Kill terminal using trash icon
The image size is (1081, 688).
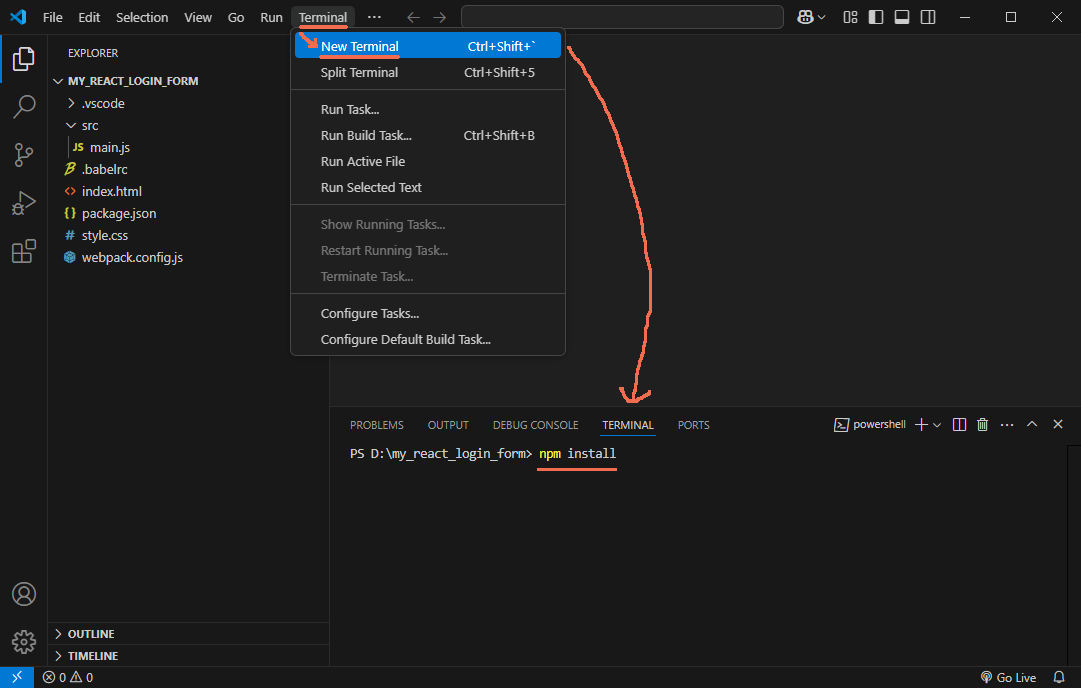(x=982, y=425)
